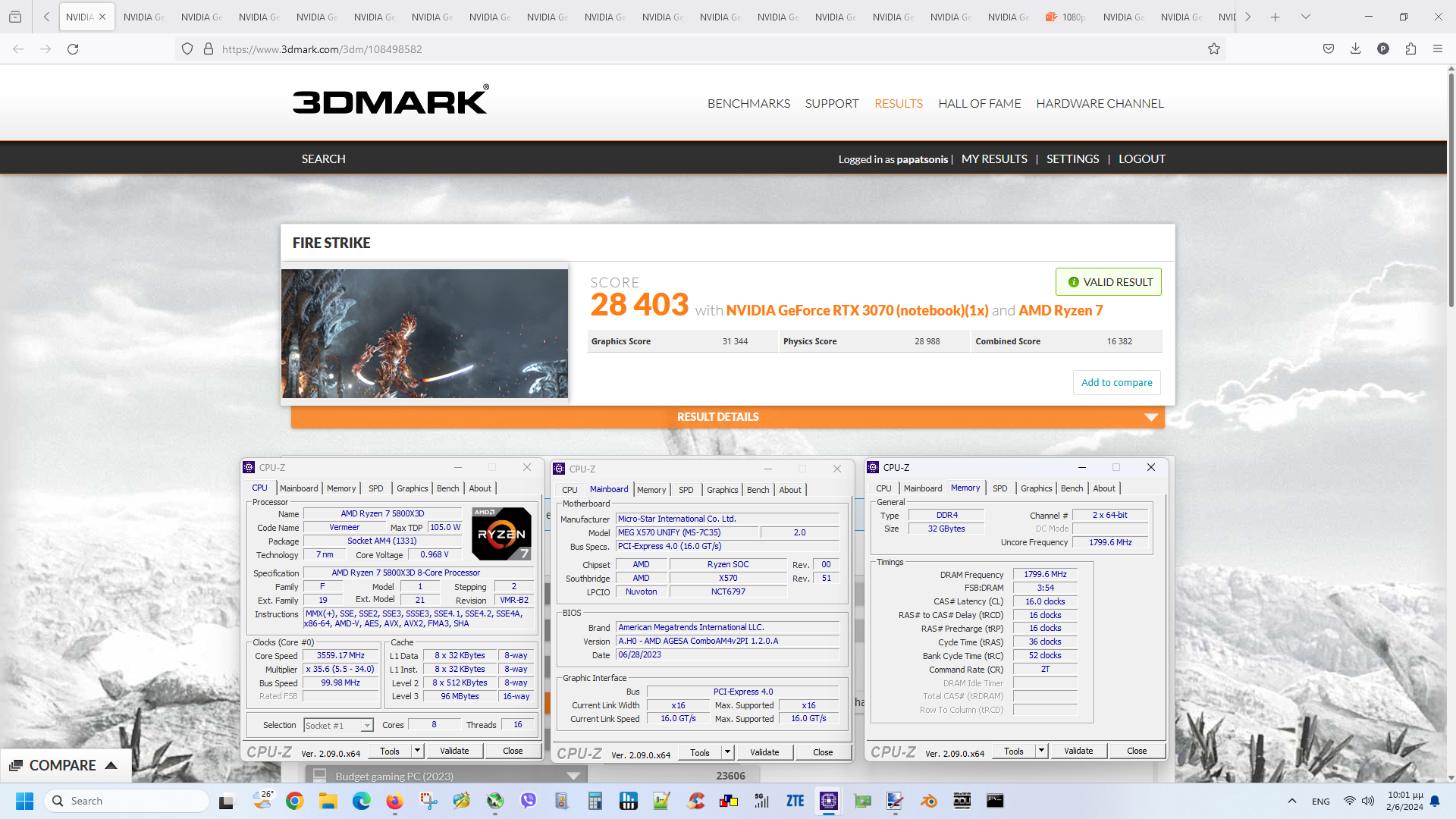Screen dimensions: 1456x819
Task: Click AMD Ryzen 7 link
Action: point(1060,311)
